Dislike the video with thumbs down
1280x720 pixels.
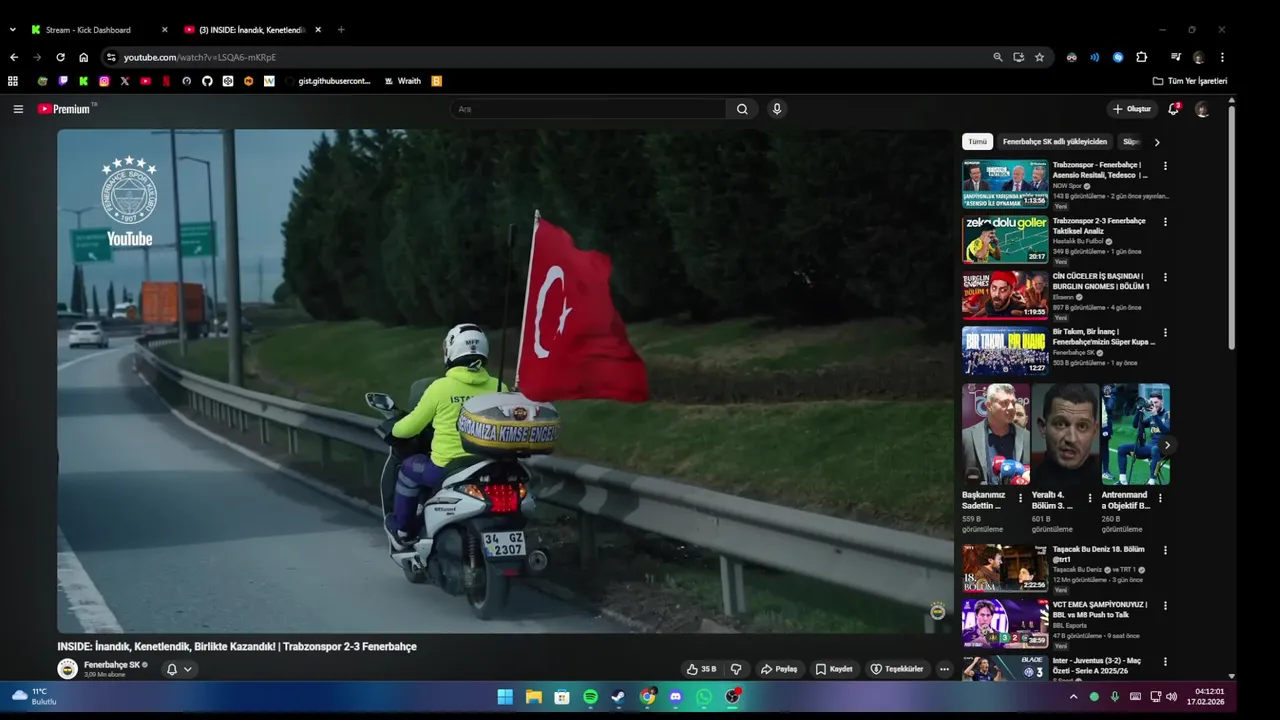click(736, 669)
